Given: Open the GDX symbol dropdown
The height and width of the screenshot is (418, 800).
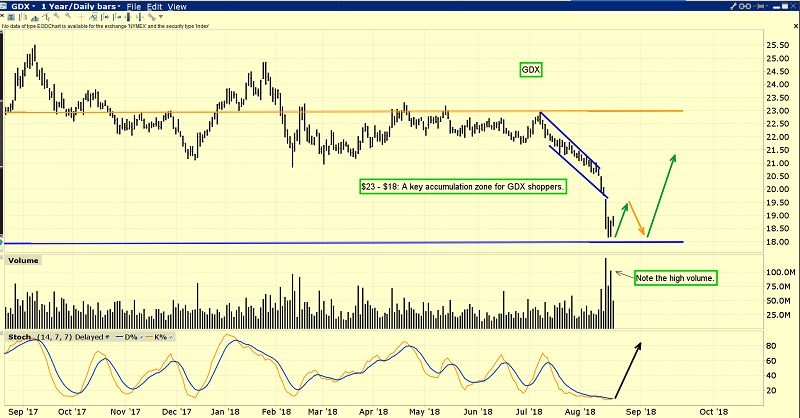Looking at the screenshot, I should pos(23,6).
